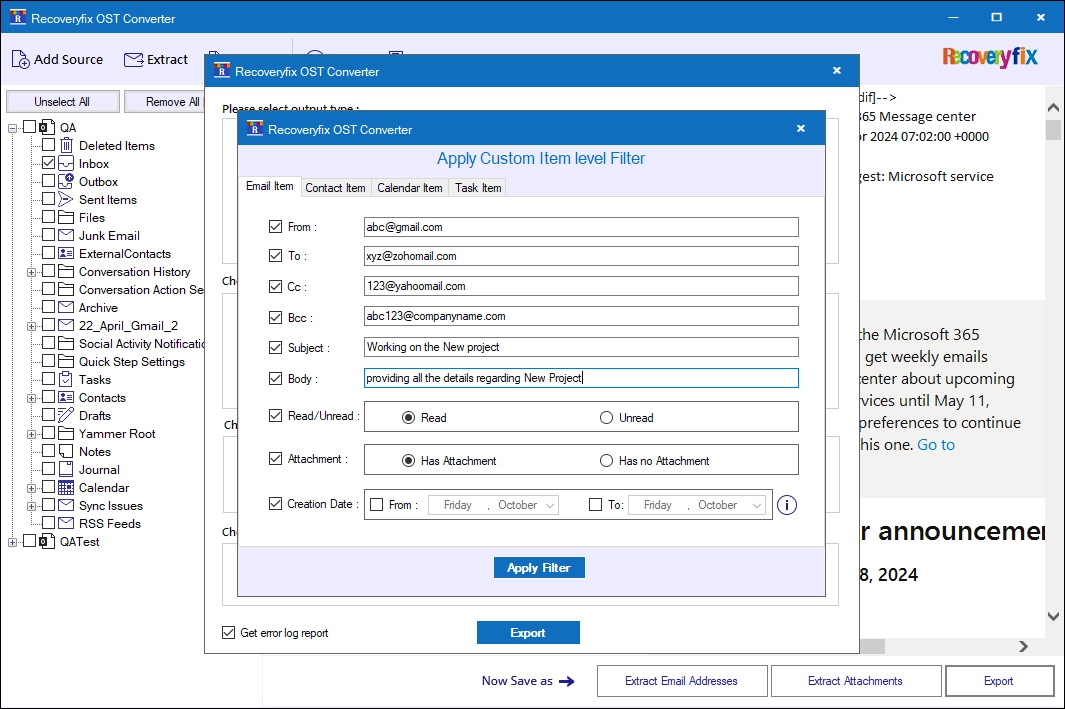Expand the Yammer Root folder
The width and height of the screenshot is (1065, 709).
tap(31, 434)
